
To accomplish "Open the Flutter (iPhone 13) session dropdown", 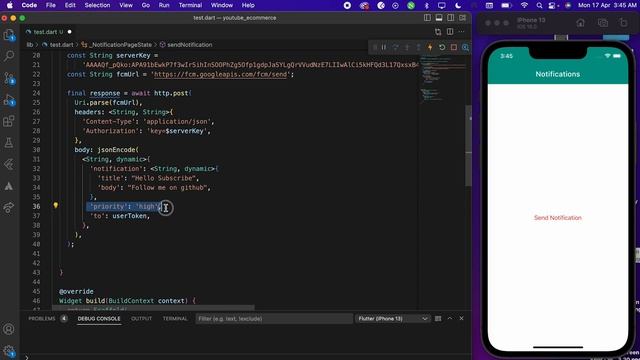I will (x=392, y=318).
